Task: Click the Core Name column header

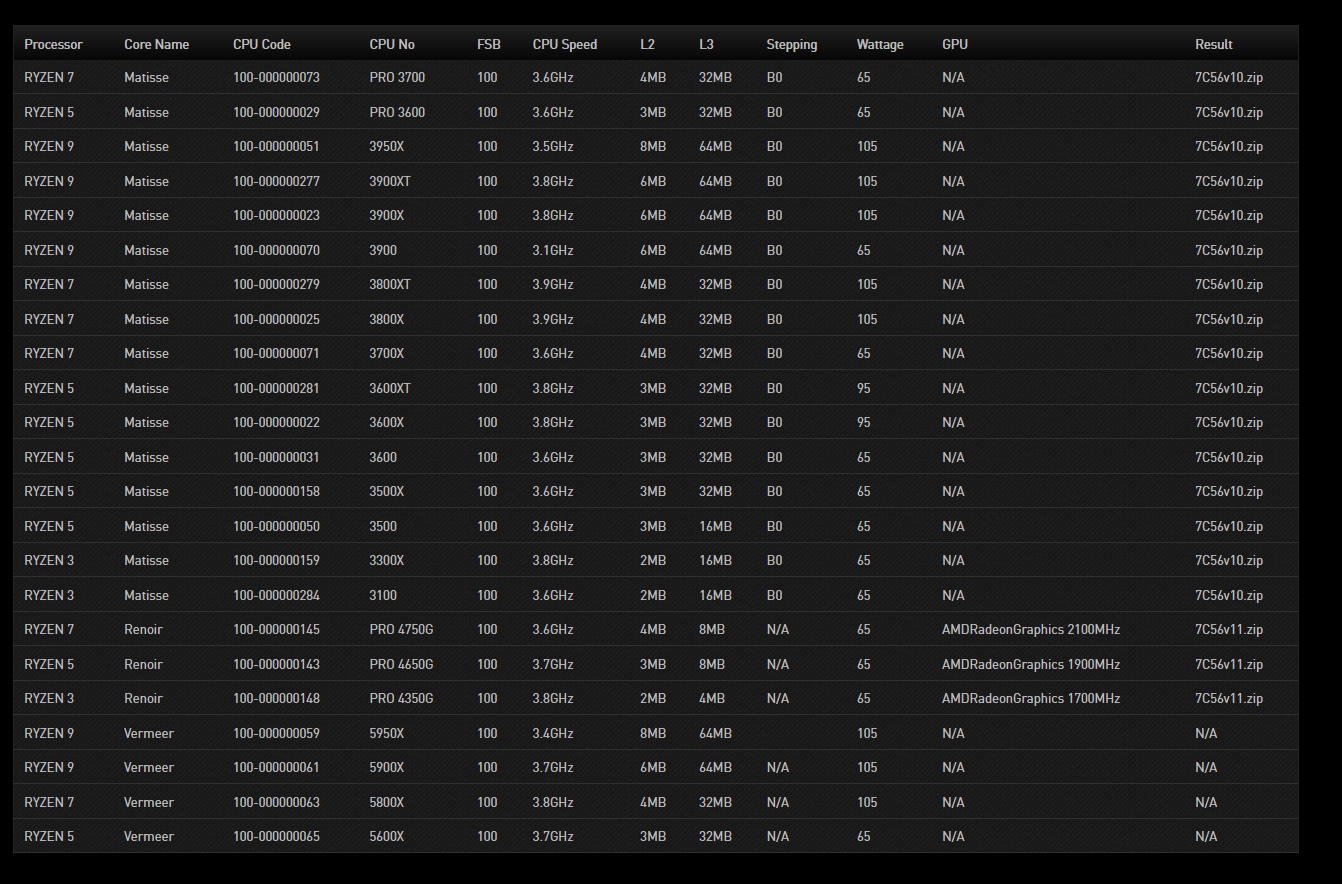Action: (x=156, y=44)
